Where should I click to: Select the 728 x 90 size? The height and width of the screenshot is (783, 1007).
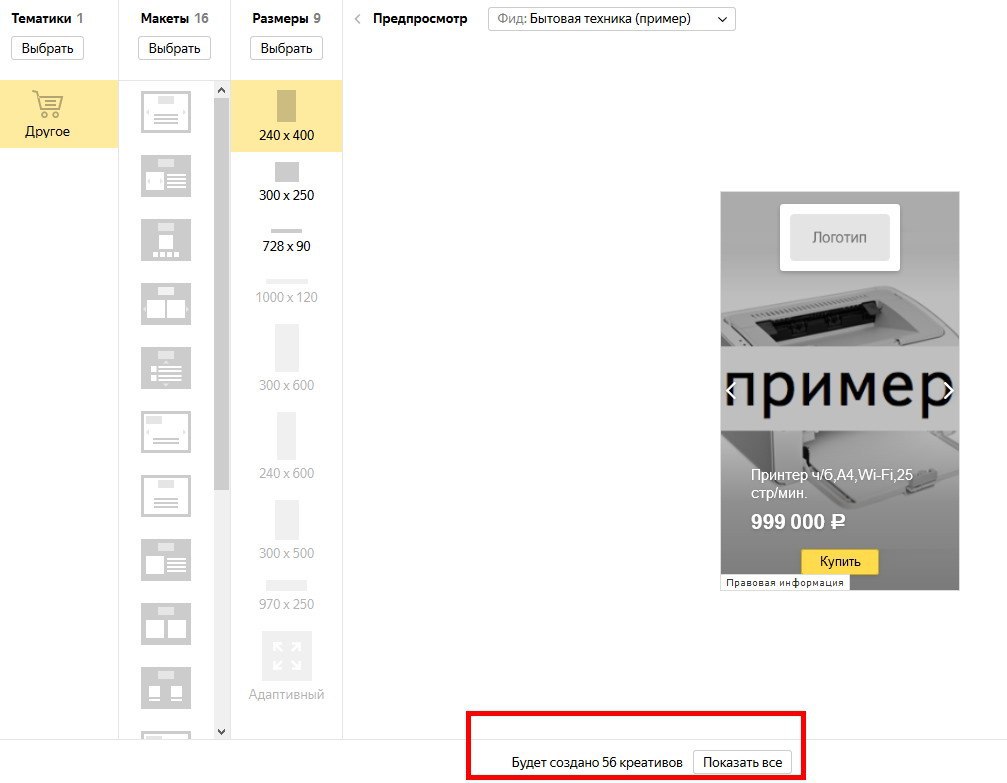tap(286, 241)
